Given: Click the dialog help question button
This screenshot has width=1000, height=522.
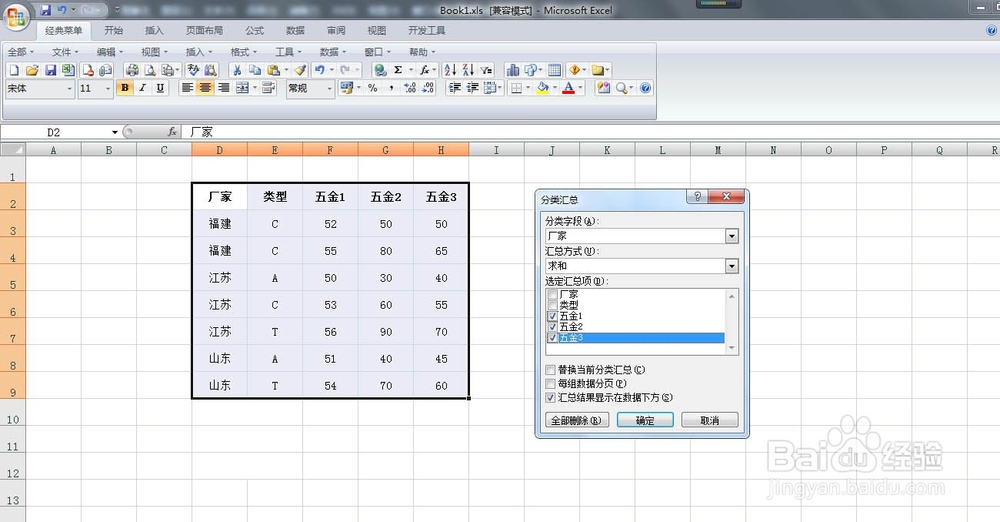Looking at the screenshot, I should pyautogui.click(x=697, y=197).
